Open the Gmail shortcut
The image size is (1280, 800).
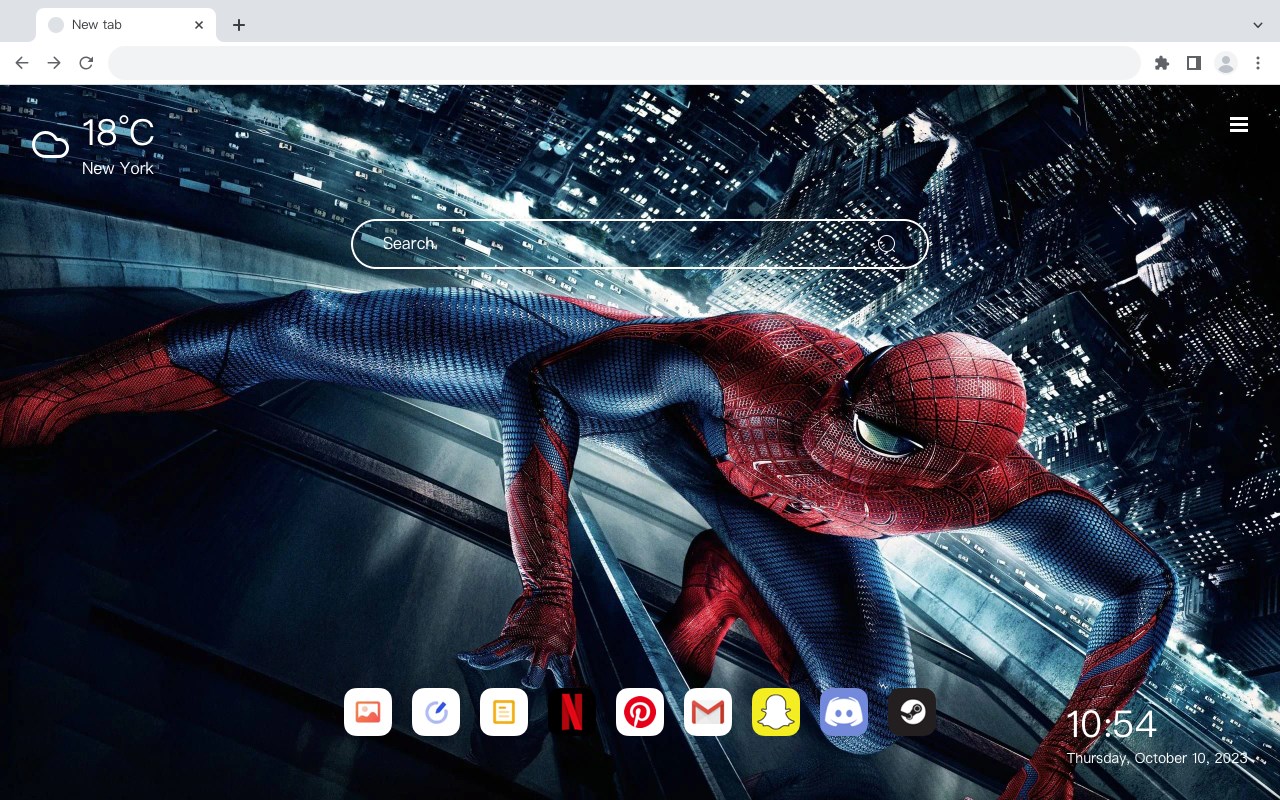tap(708, 712)
